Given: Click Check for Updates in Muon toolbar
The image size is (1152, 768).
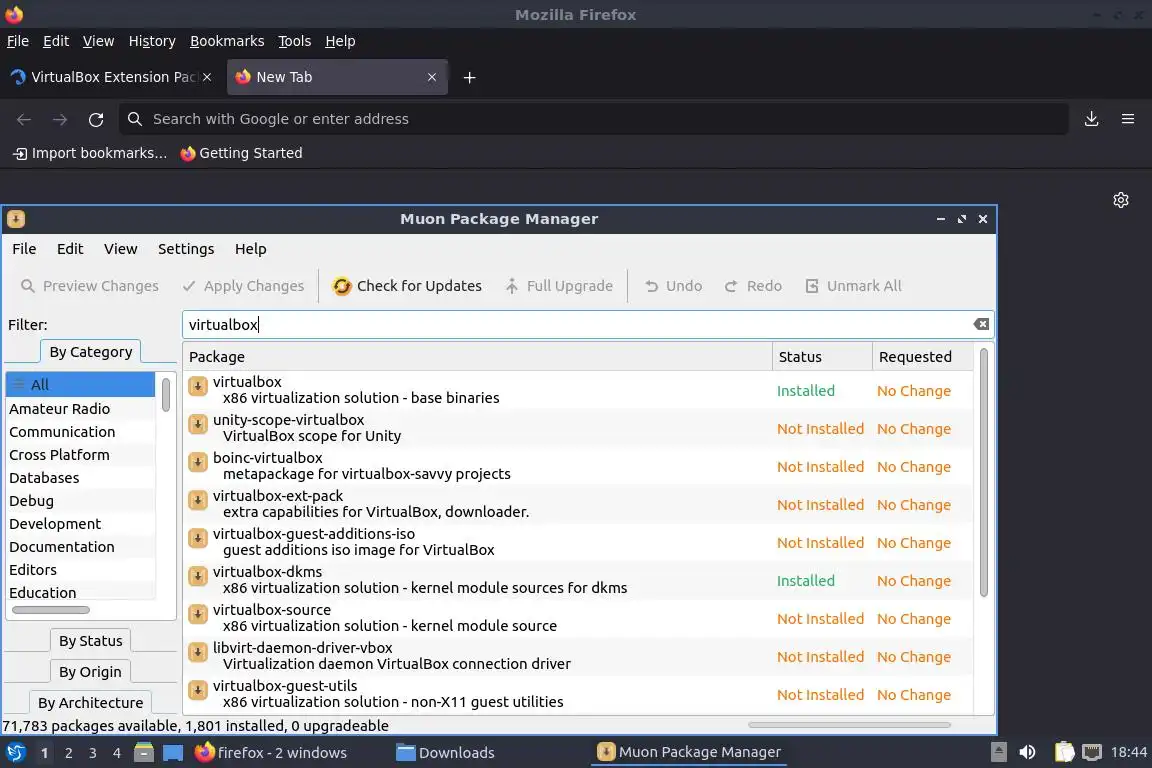Looking at the screenshot, I should click(406, 286).
